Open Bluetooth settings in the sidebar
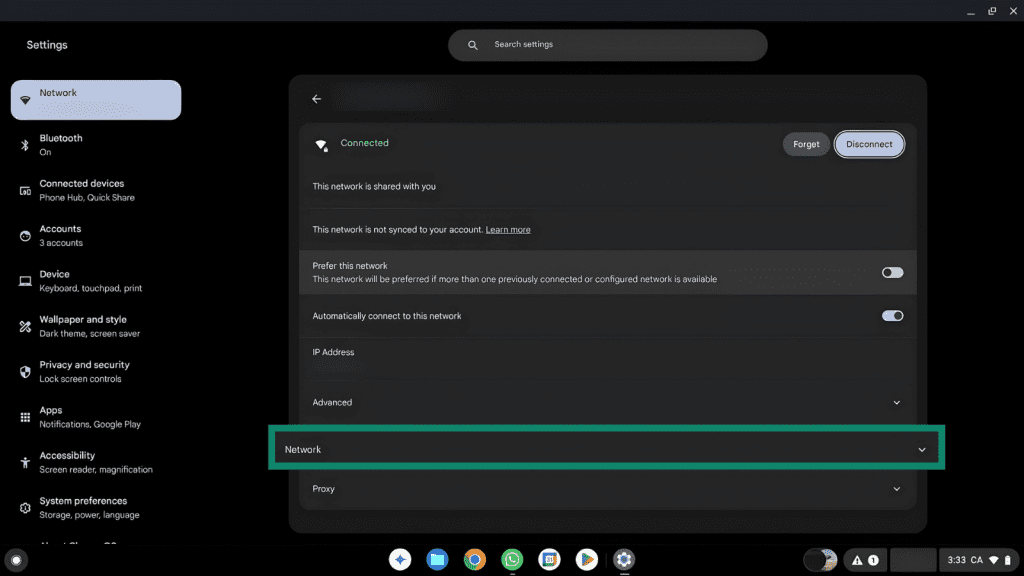The height and width of the screenshot is (576, 1024). [x=60, y=145]
